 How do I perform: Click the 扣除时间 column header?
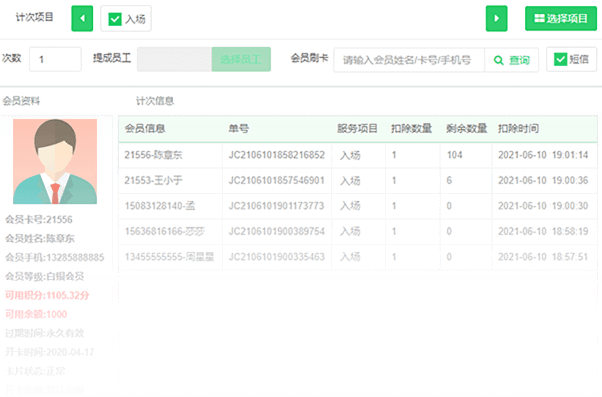coord(518,129)
